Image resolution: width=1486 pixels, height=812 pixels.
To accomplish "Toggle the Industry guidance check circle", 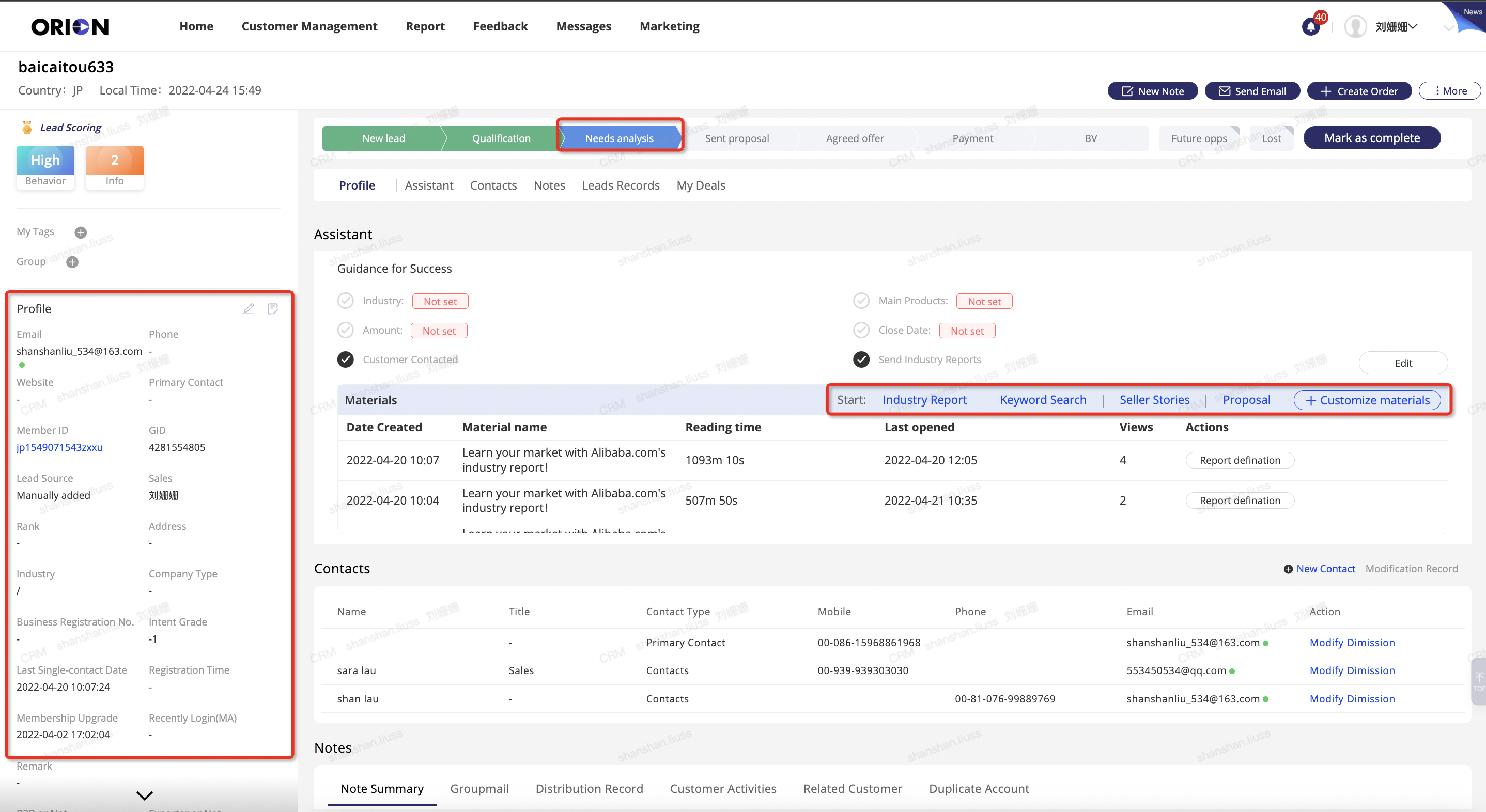I will click(346, 301).
